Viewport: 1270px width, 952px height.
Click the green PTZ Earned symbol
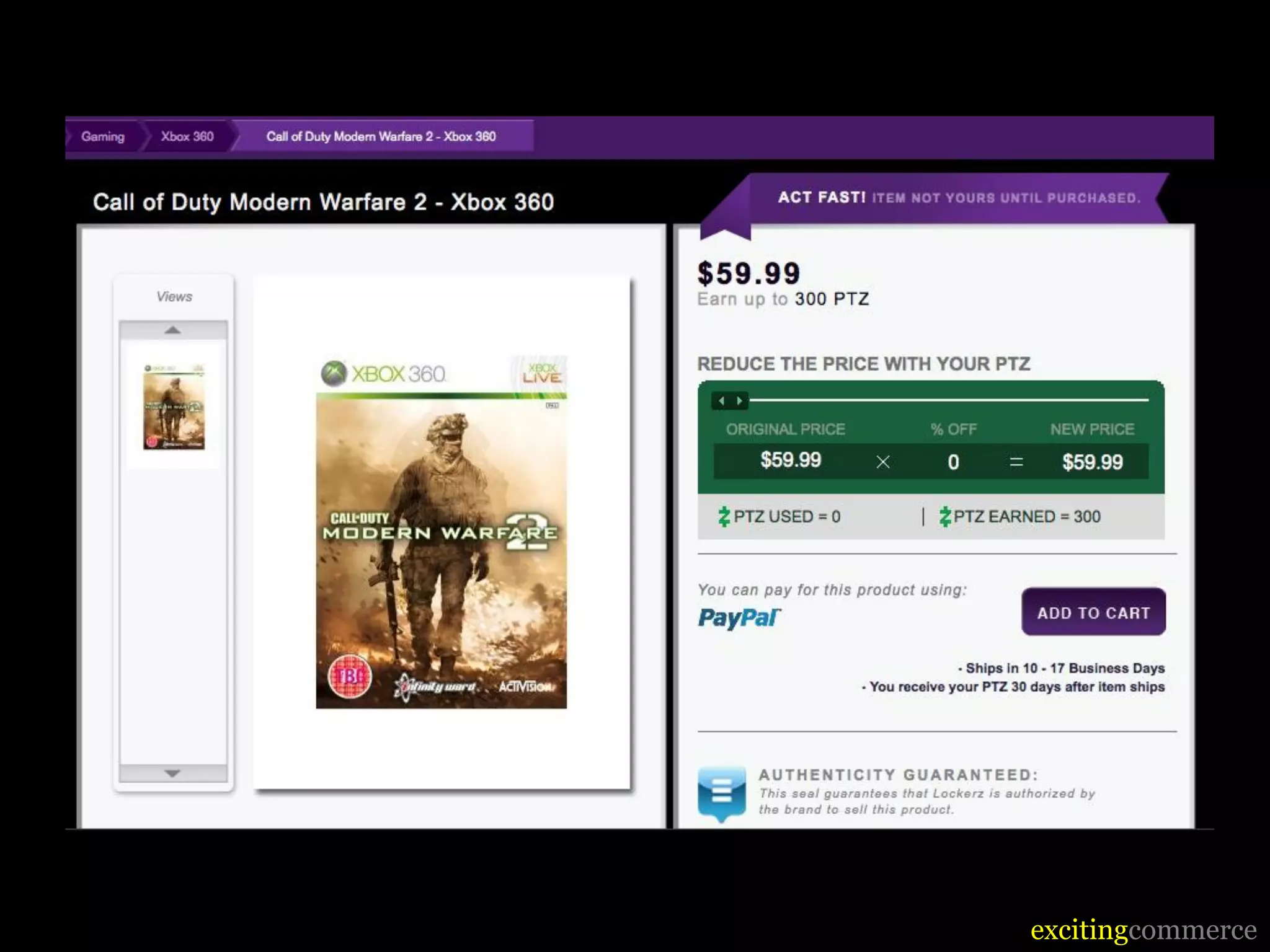[944, 516]
